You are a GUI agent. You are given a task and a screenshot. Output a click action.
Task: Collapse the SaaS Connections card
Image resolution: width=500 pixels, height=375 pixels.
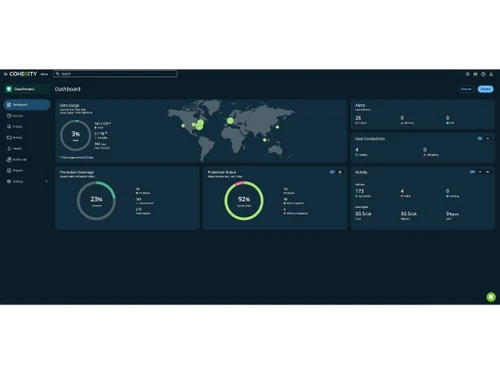pyautogui.click(x=487, y=139)
